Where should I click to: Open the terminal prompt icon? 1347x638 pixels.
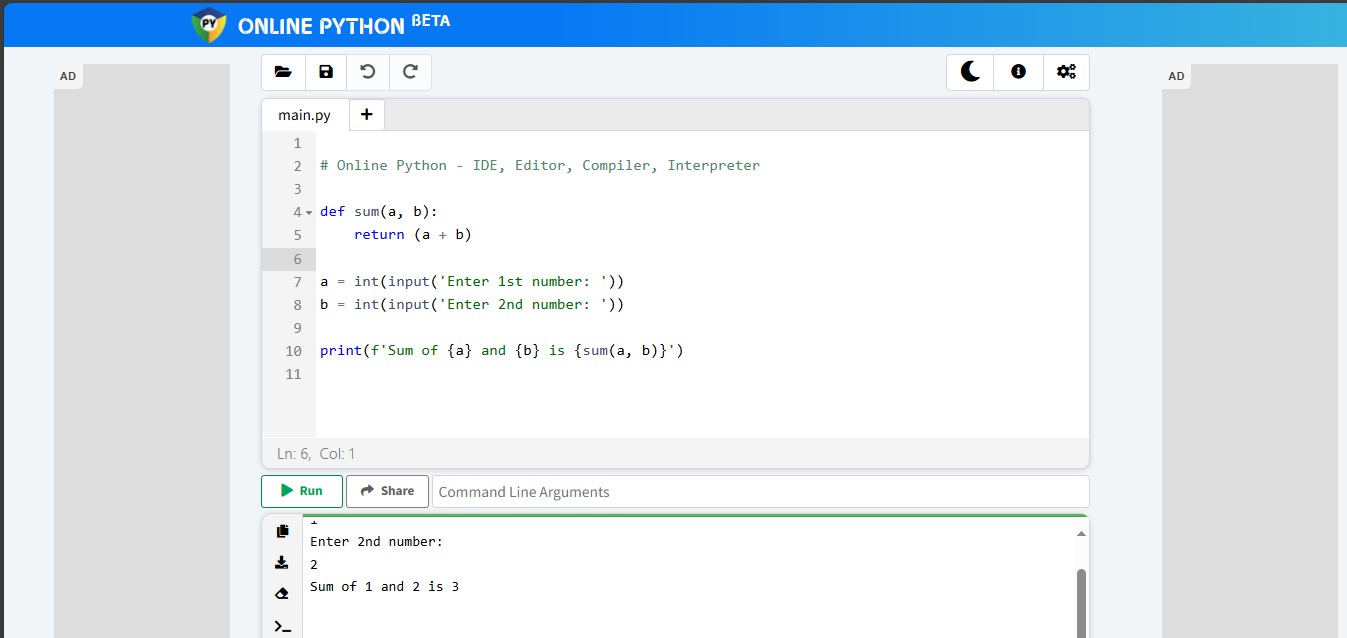pyautogui.click(x=282, y=627)
